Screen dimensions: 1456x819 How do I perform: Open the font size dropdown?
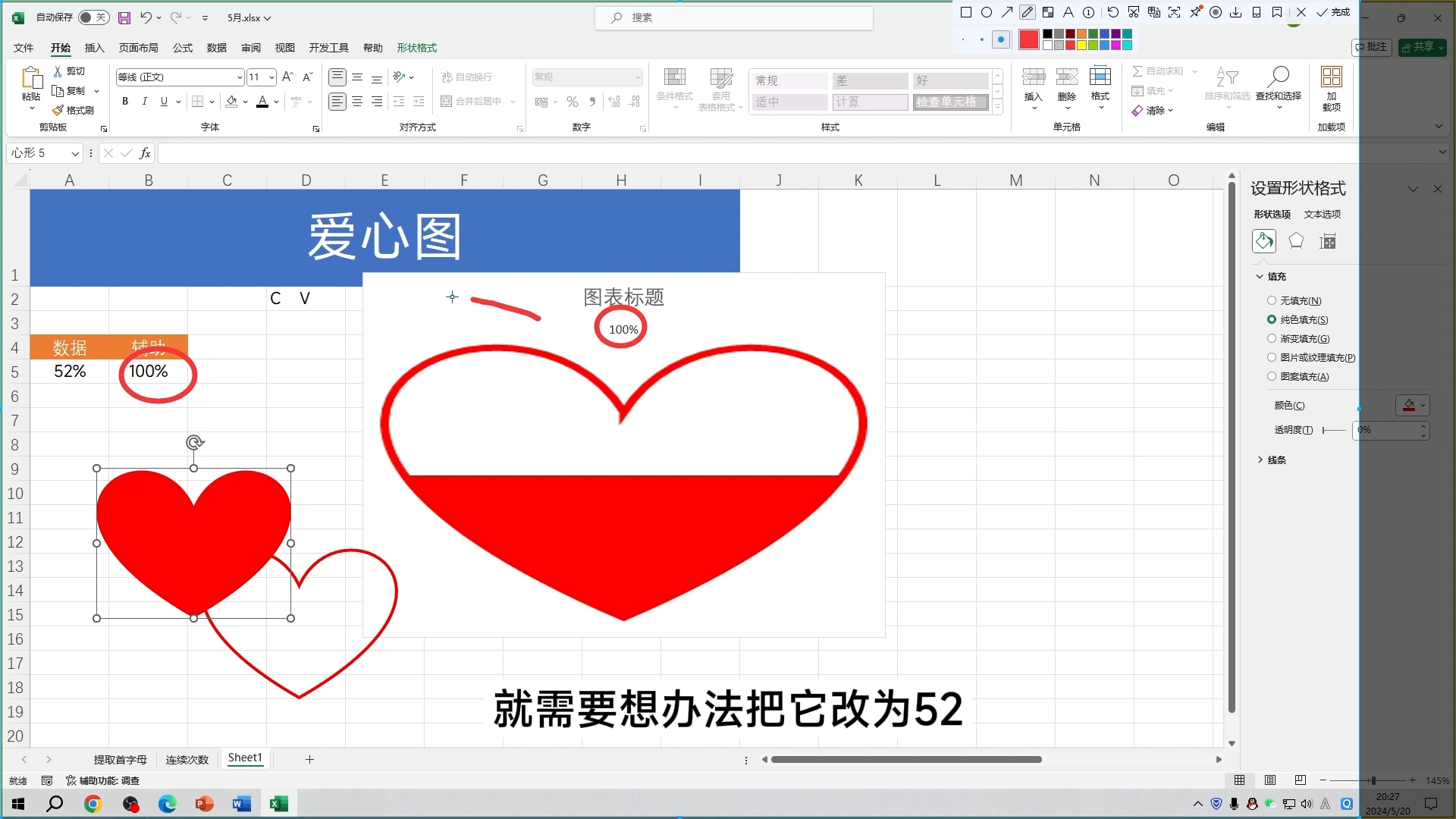click(271, 77)
